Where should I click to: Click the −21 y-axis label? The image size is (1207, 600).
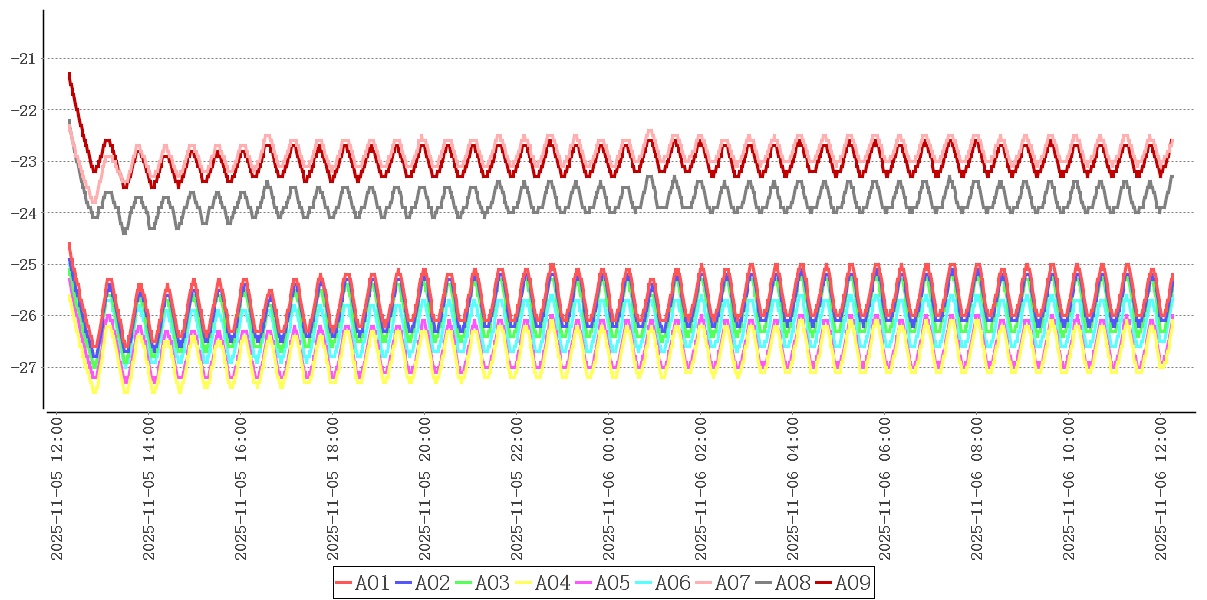(x=22, y=58)
